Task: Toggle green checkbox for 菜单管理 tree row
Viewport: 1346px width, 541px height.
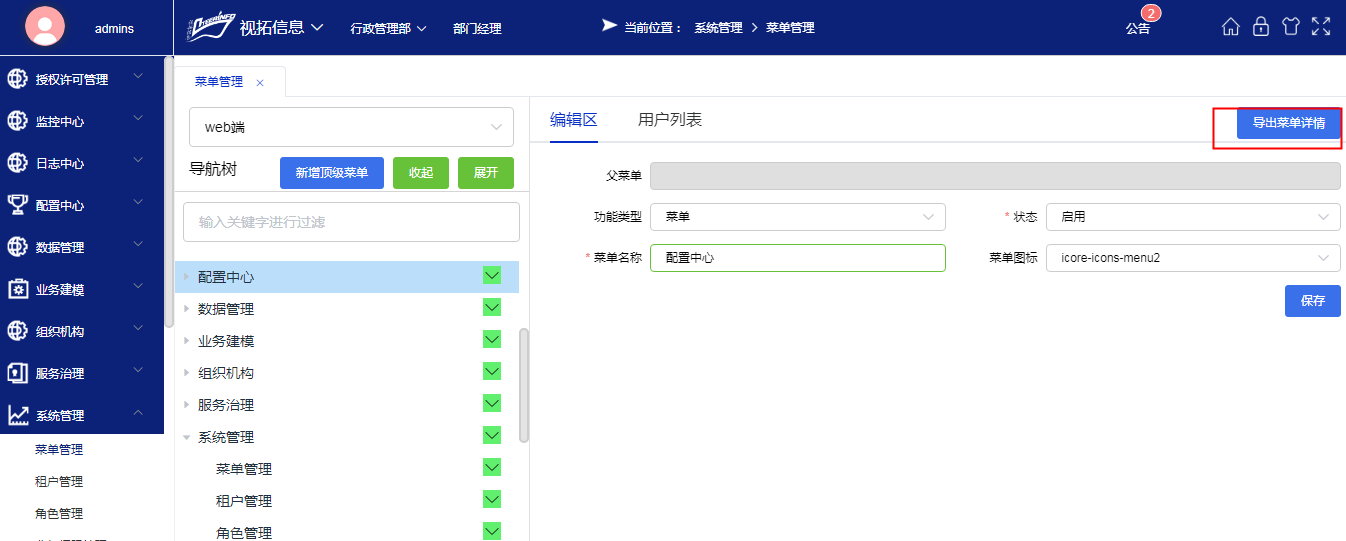Action: [492, 467]
